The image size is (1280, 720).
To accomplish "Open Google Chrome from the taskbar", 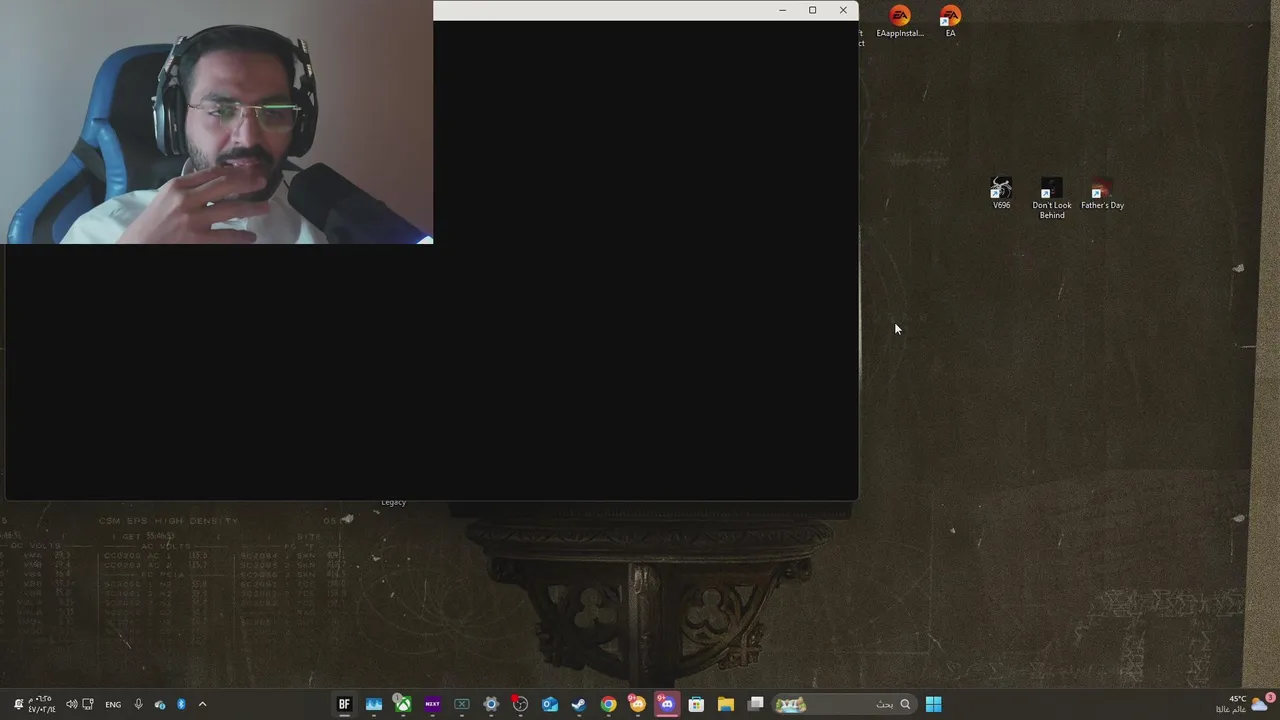I will 608,704.
